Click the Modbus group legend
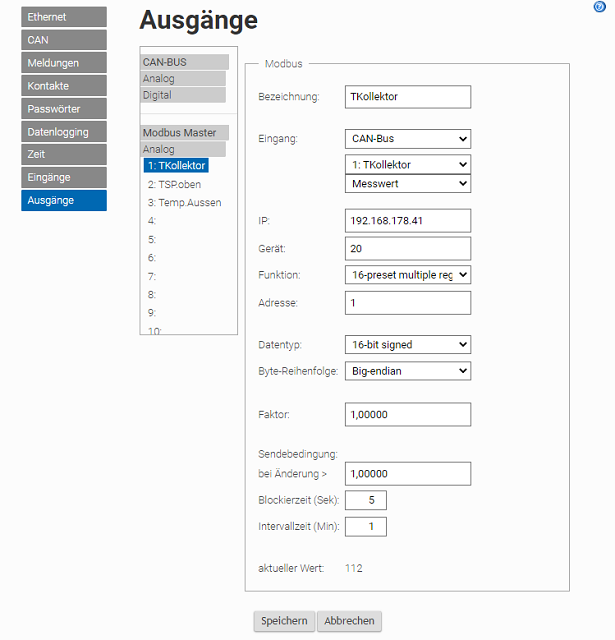The width and height of the screenshot is (615, 640). (x=284, y=64)
